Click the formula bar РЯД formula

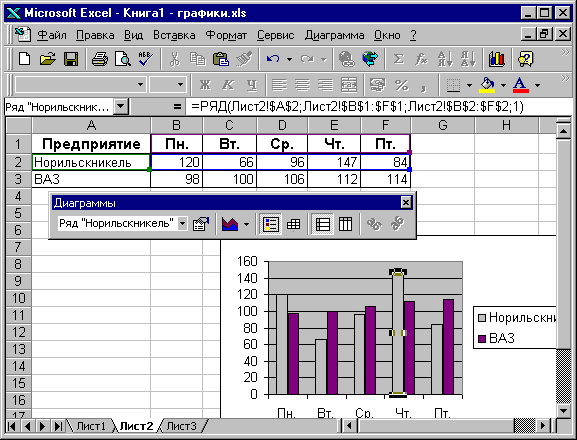coord(357,107)
